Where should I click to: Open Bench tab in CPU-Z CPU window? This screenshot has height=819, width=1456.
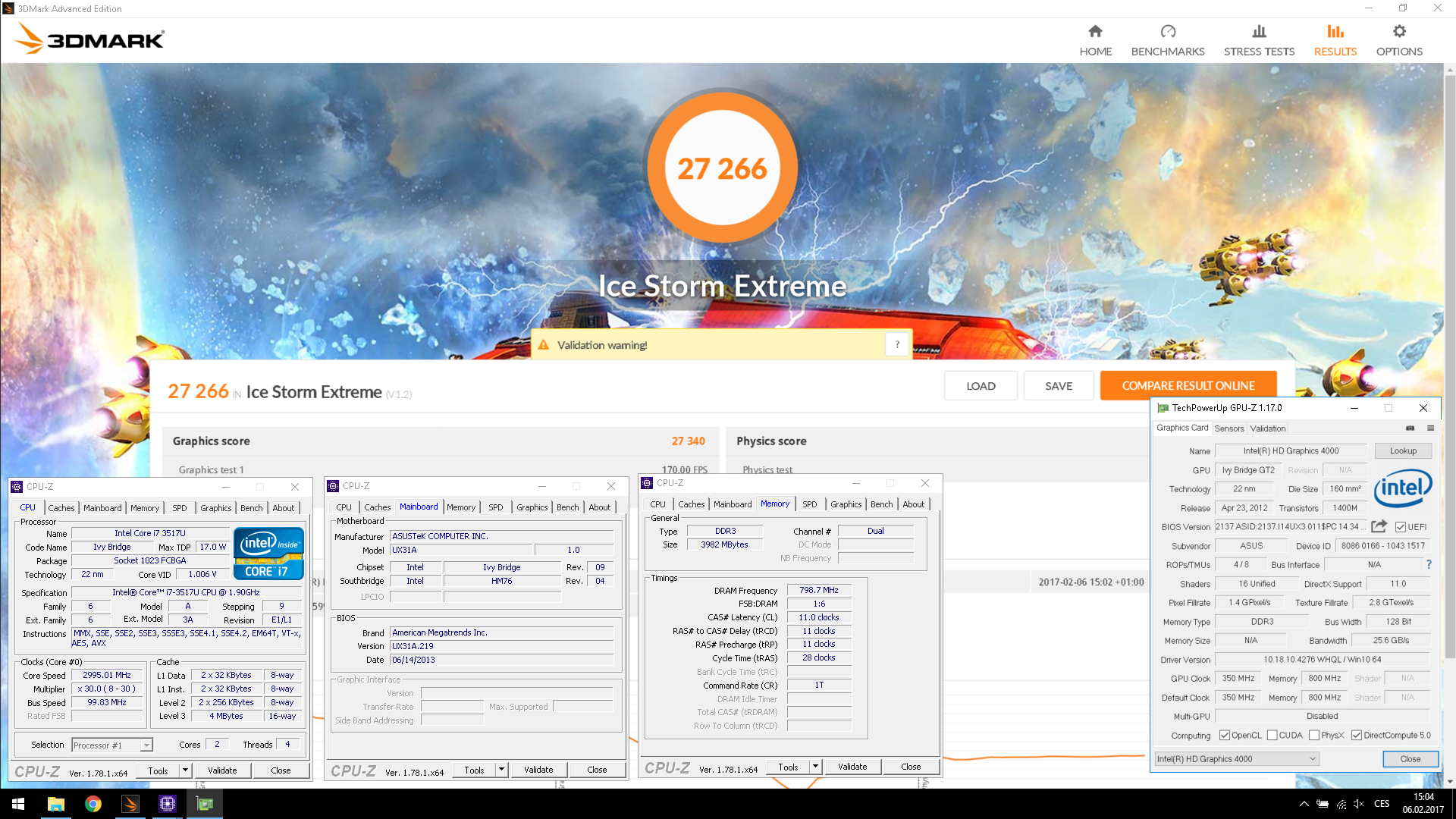click(x=252, y=508)
